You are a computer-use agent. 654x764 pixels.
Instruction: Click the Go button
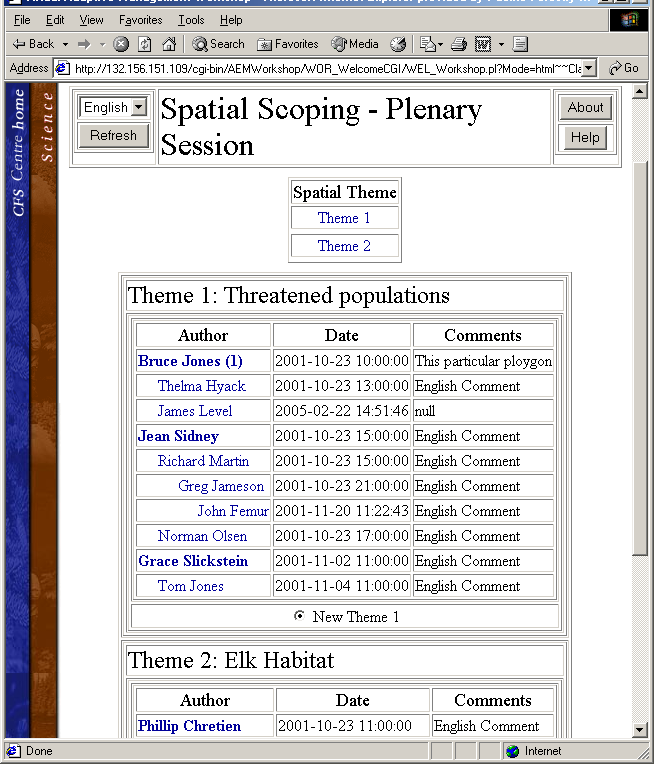(x=623, y=68)
